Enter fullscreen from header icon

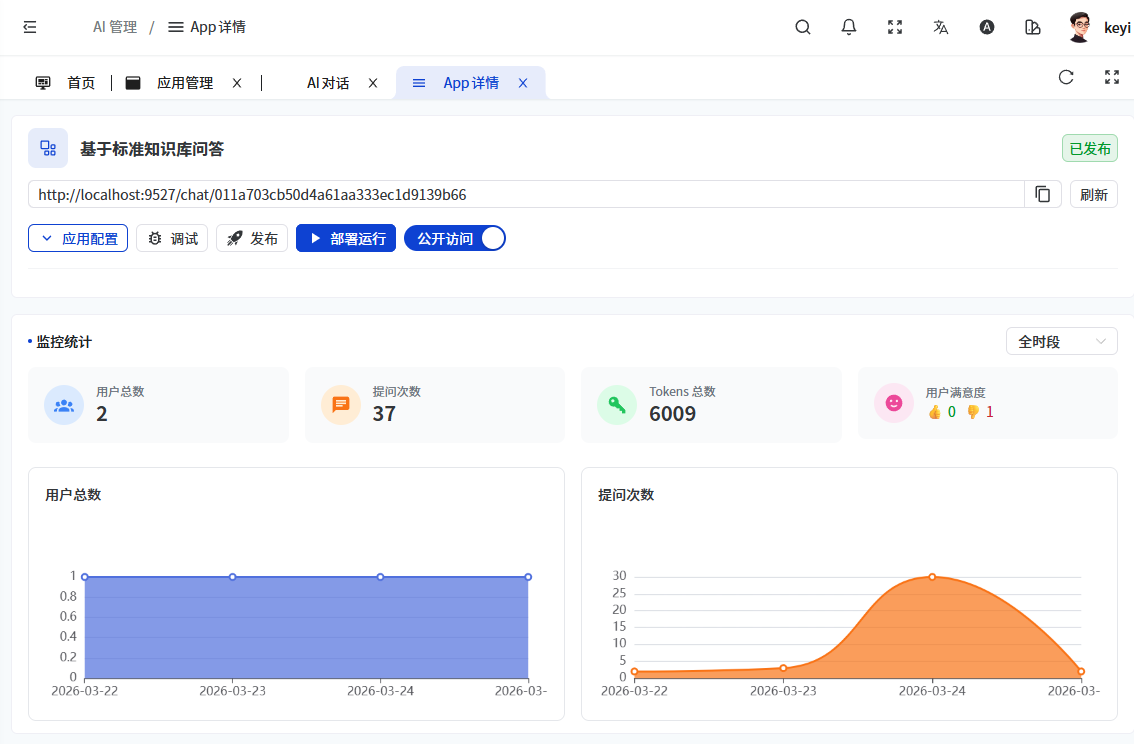pos(895,27)
